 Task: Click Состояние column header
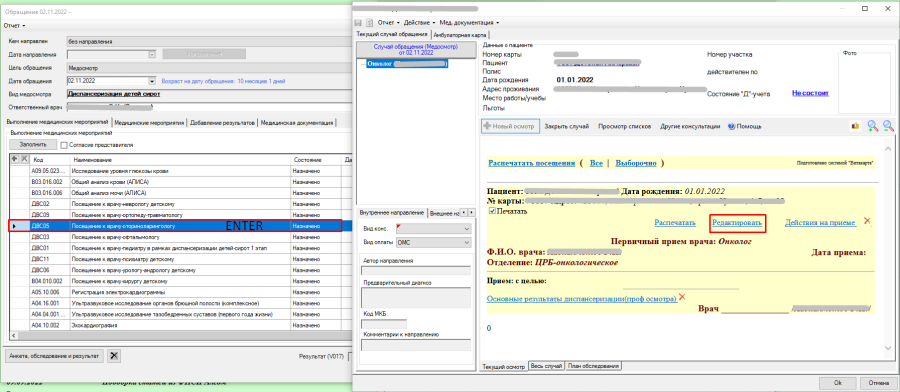(x=316, y=159)
